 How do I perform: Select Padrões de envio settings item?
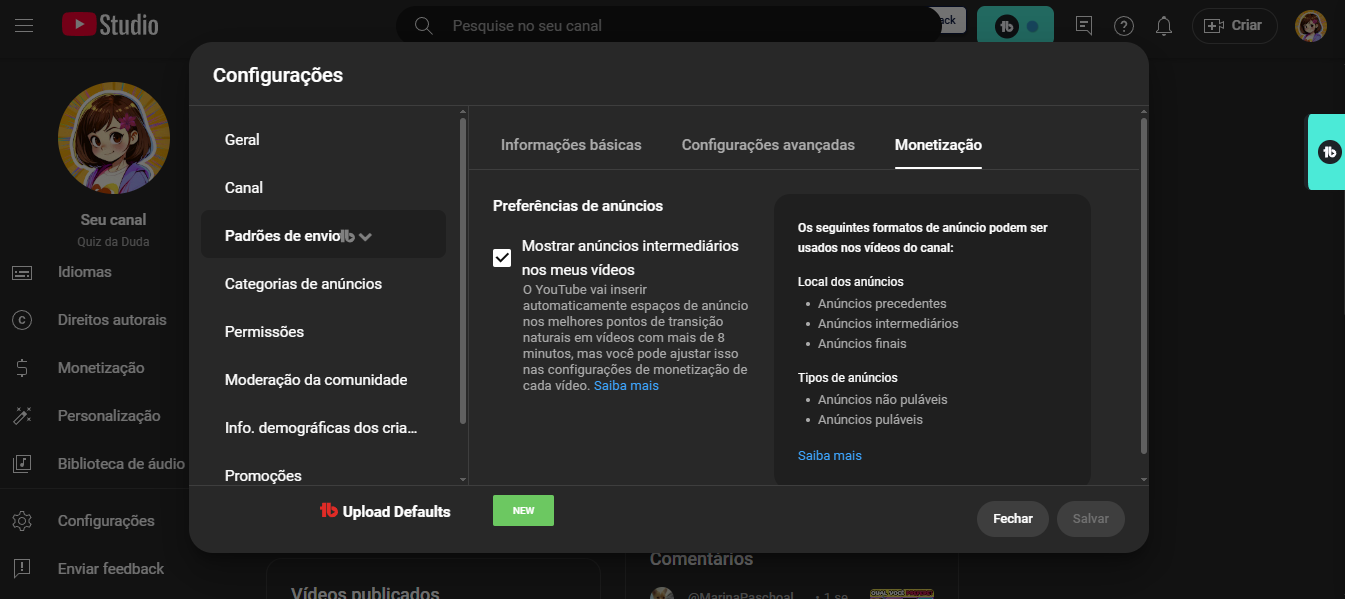[323, 236]
